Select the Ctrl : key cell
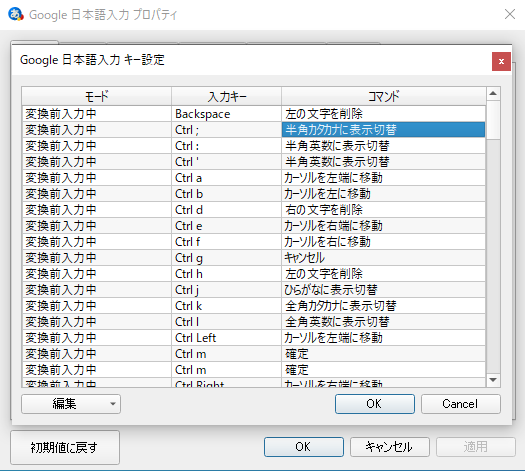 (x=226, y=146)
